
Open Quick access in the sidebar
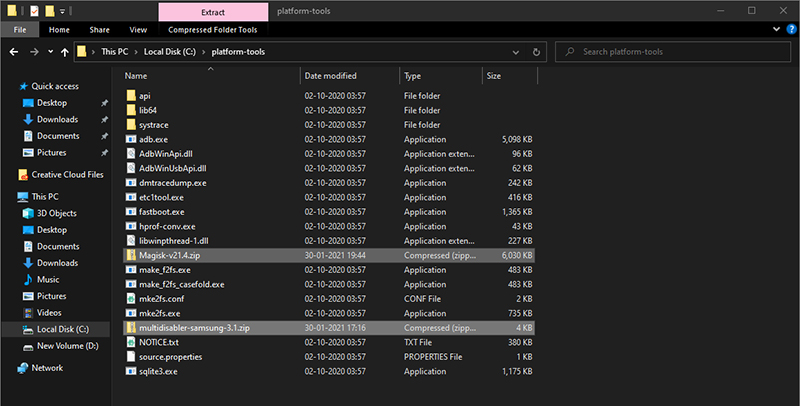pyautogui.click(x=55, y=86)
